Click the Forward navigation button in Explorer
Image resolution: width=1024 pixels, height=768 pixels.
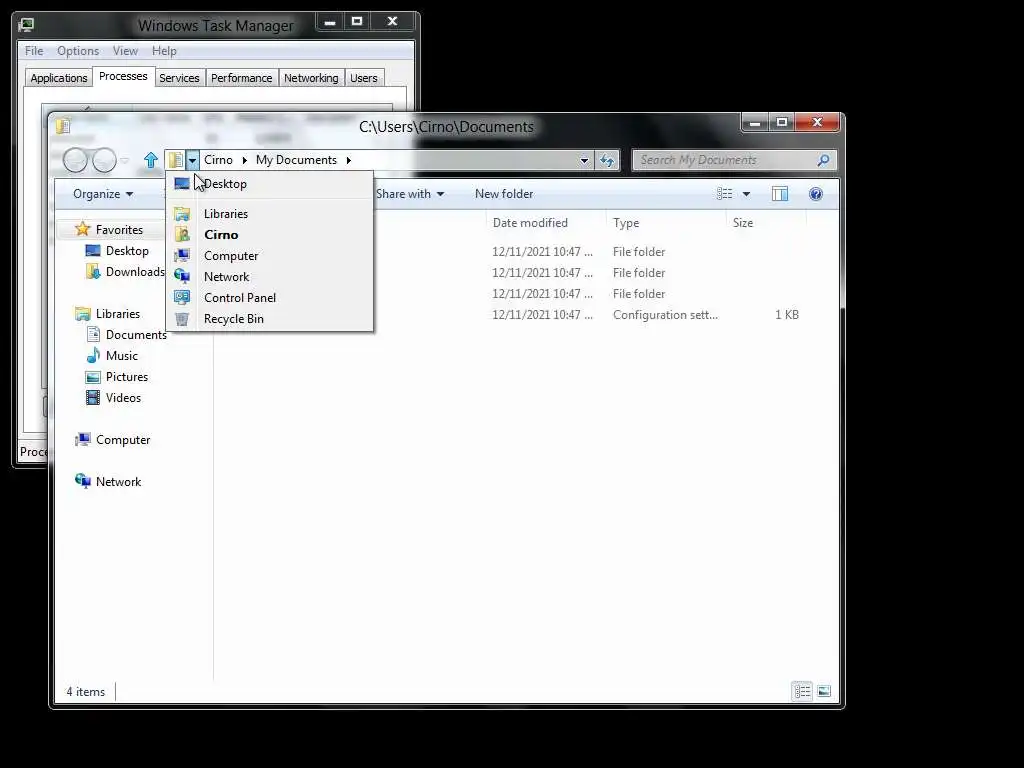pos(104,160)
